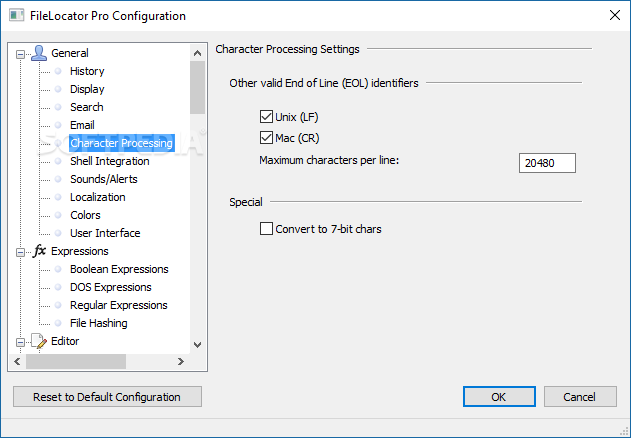Open Shell Integration settings
631x438 pixels.
point(109,161)
